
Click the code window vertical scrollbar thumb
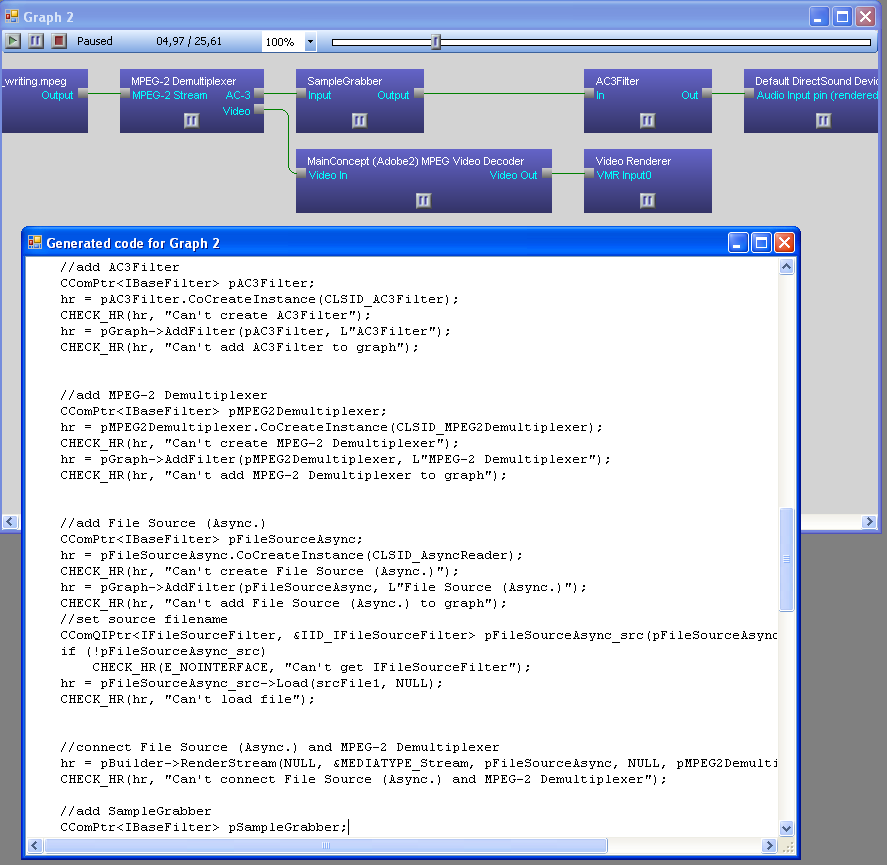pos(786,559)
